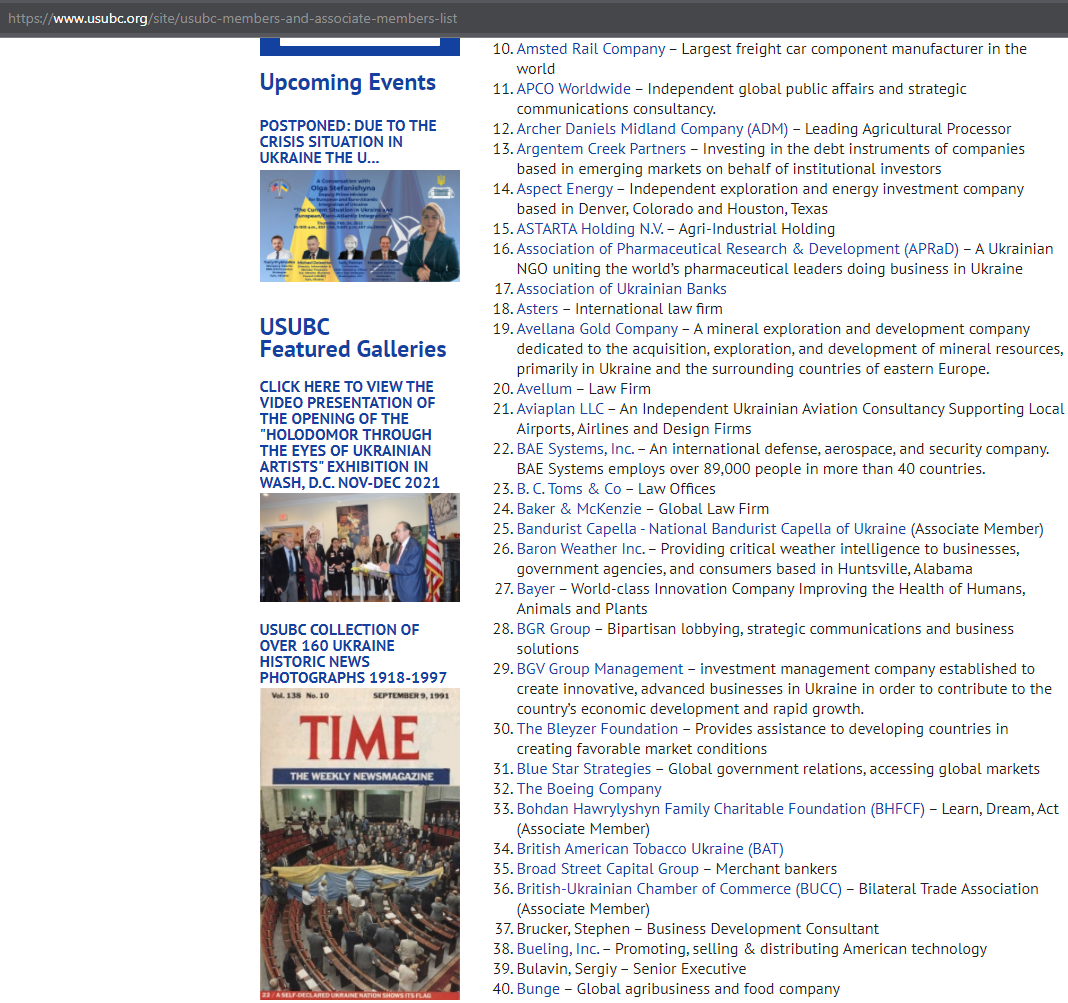Go to Argentem Creek Partners link

pyautogui.click(x=601, y=149)
